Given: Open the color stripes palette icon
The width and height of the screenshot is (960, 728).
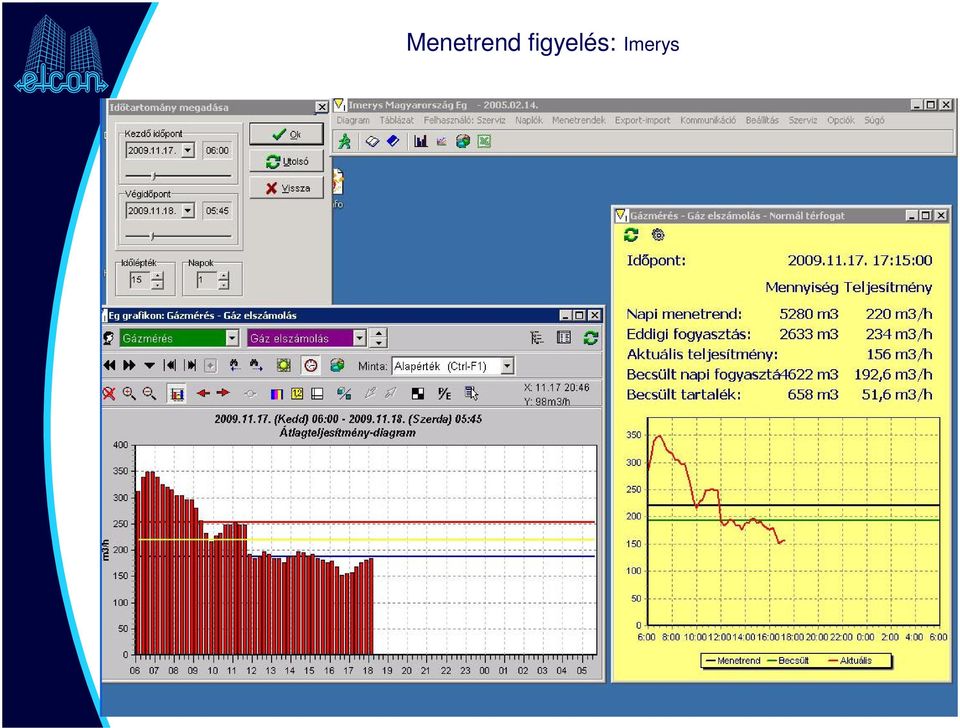Looking at the screenshot, I should coord(277,394).
